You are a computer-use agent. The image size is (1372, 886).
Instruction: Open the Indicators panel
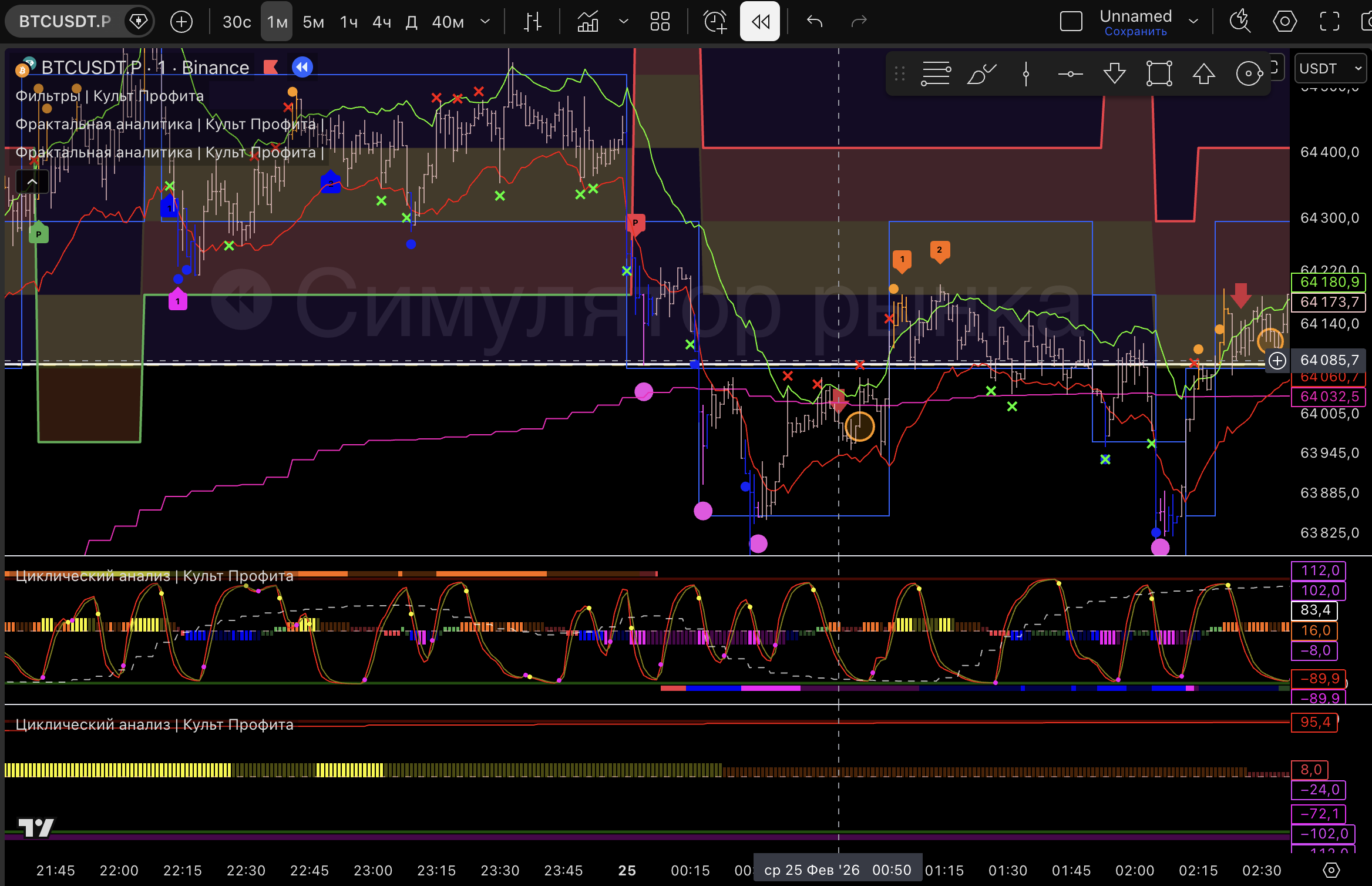(x=588, y=22)
